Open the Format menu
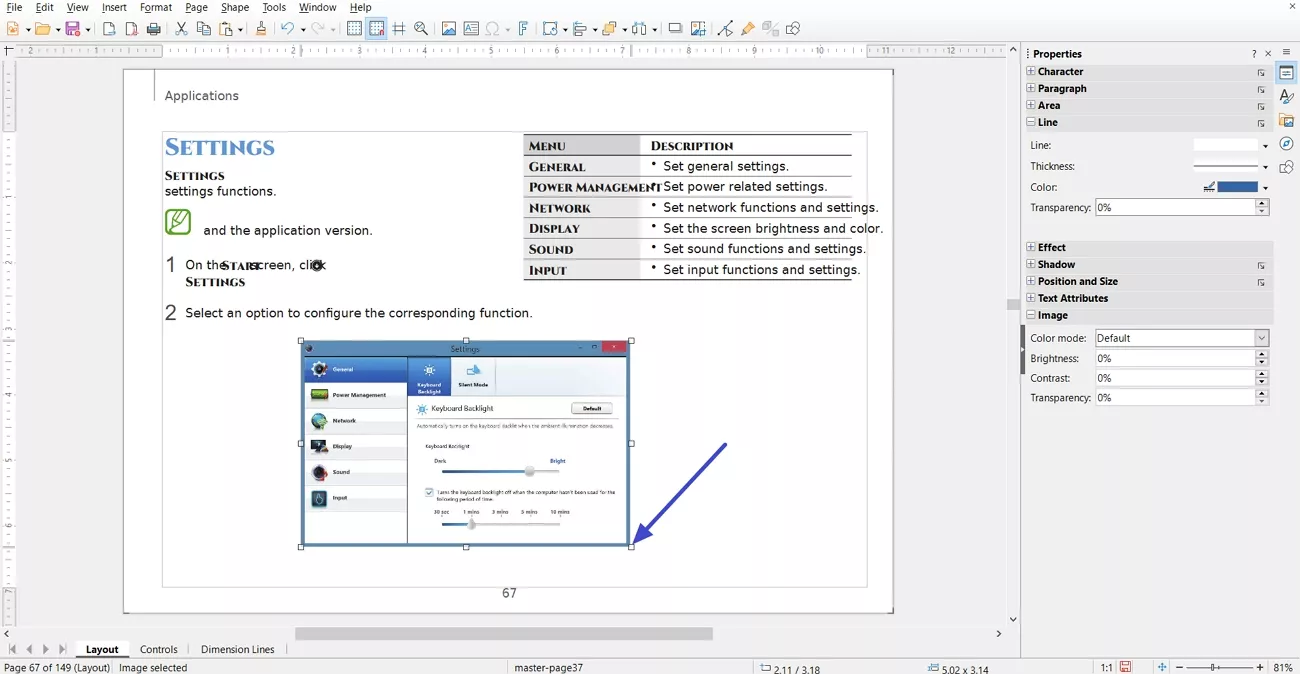This screenshot has width=1300, height=674. click(x=156, y=7)
